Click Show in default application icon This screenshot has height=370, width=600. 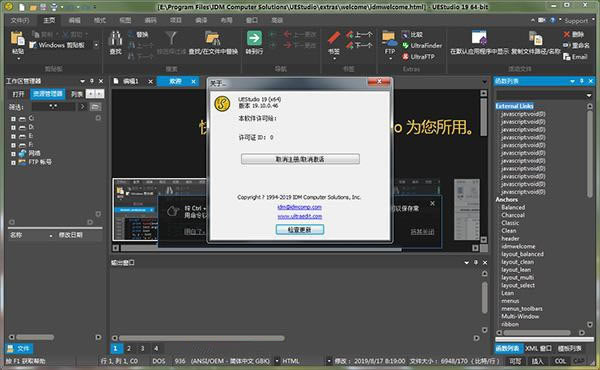click(479, 39)
